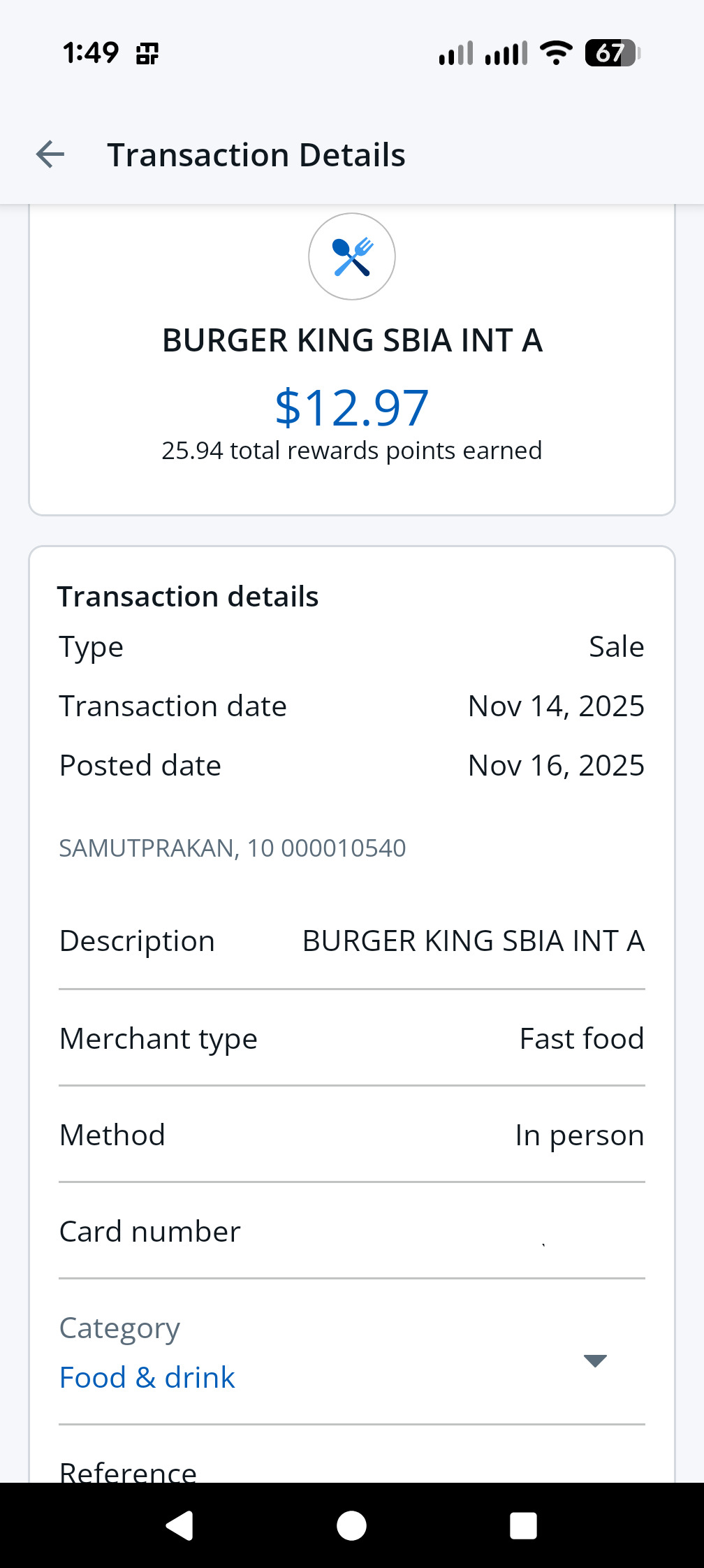Tap the notification icon beside the clock

click(x=147, y=53)
